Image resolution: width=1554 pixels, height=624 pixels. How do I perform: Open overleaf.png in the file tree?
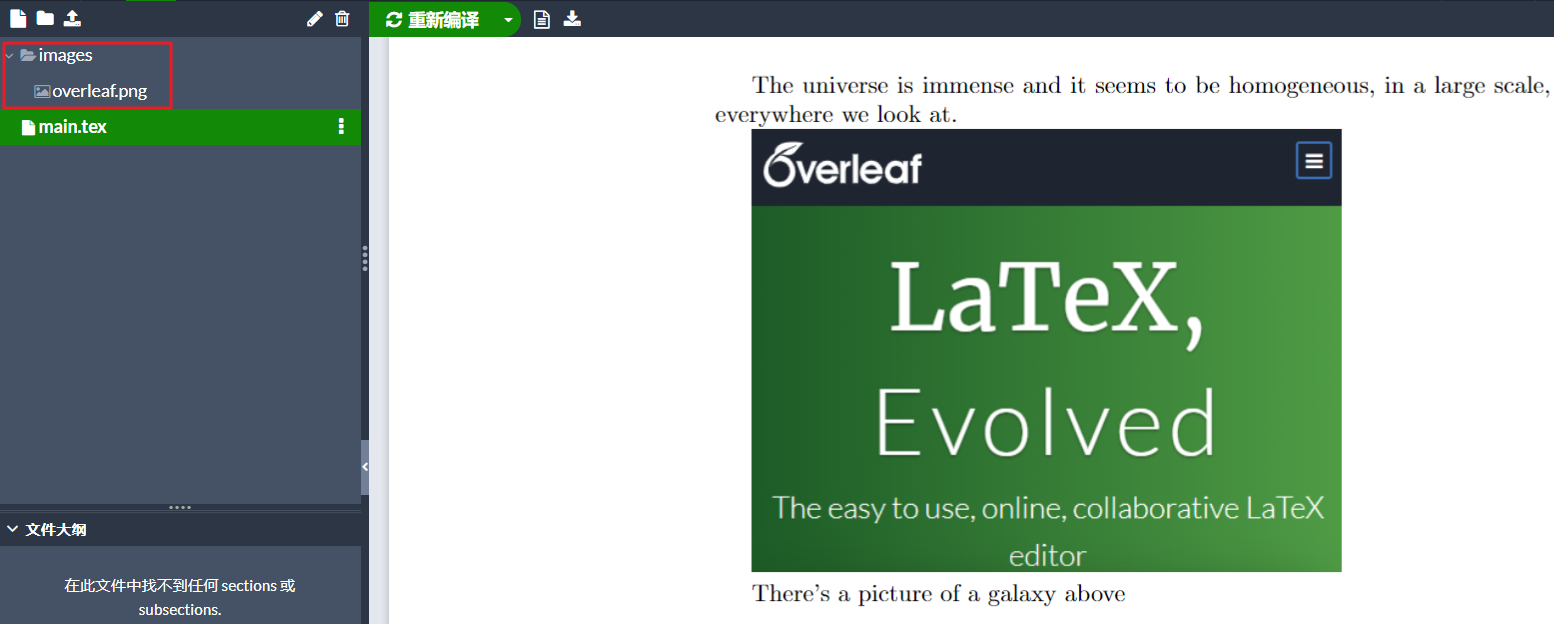click(100, 91)
